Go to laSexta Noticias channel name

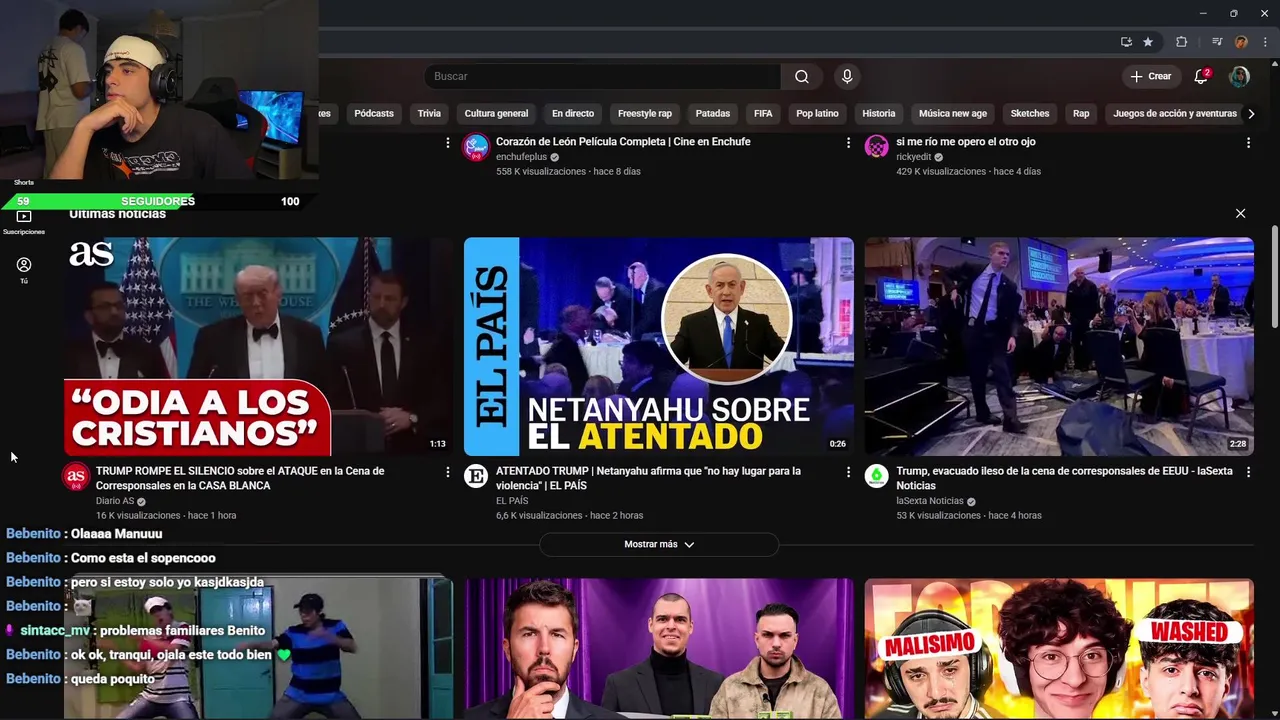[930, 501]
